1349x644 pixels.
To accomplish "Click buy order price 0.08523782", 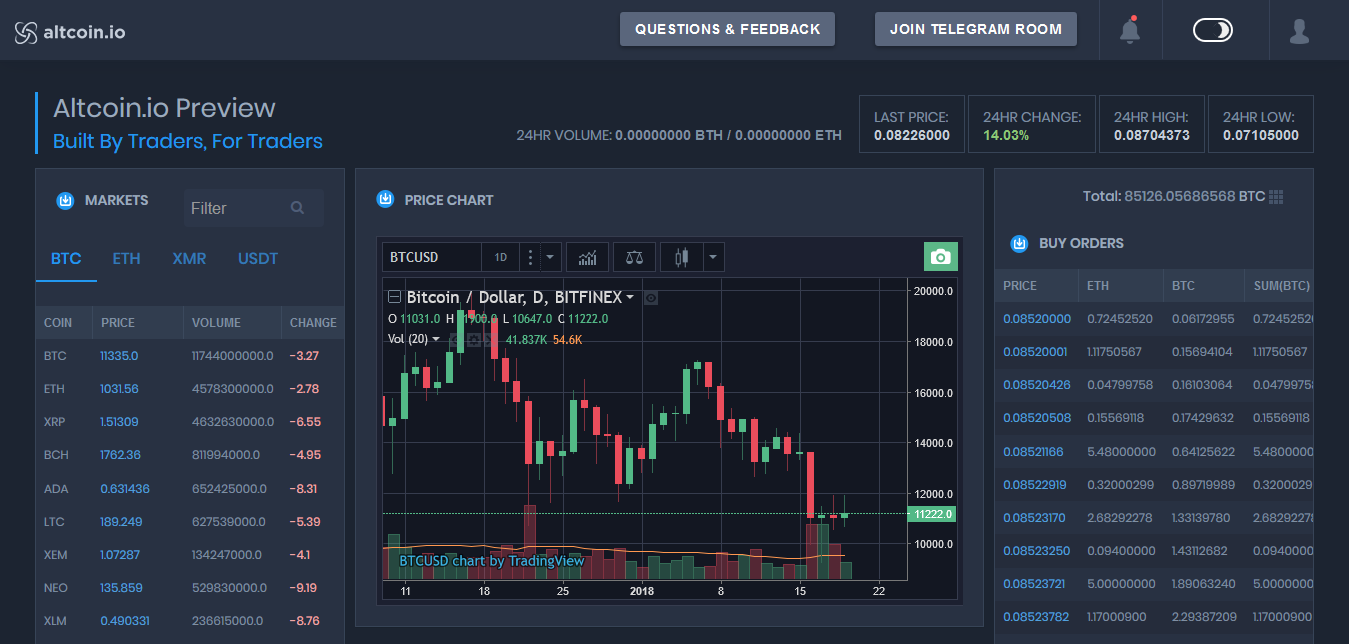I will [x=1037, y=617].
